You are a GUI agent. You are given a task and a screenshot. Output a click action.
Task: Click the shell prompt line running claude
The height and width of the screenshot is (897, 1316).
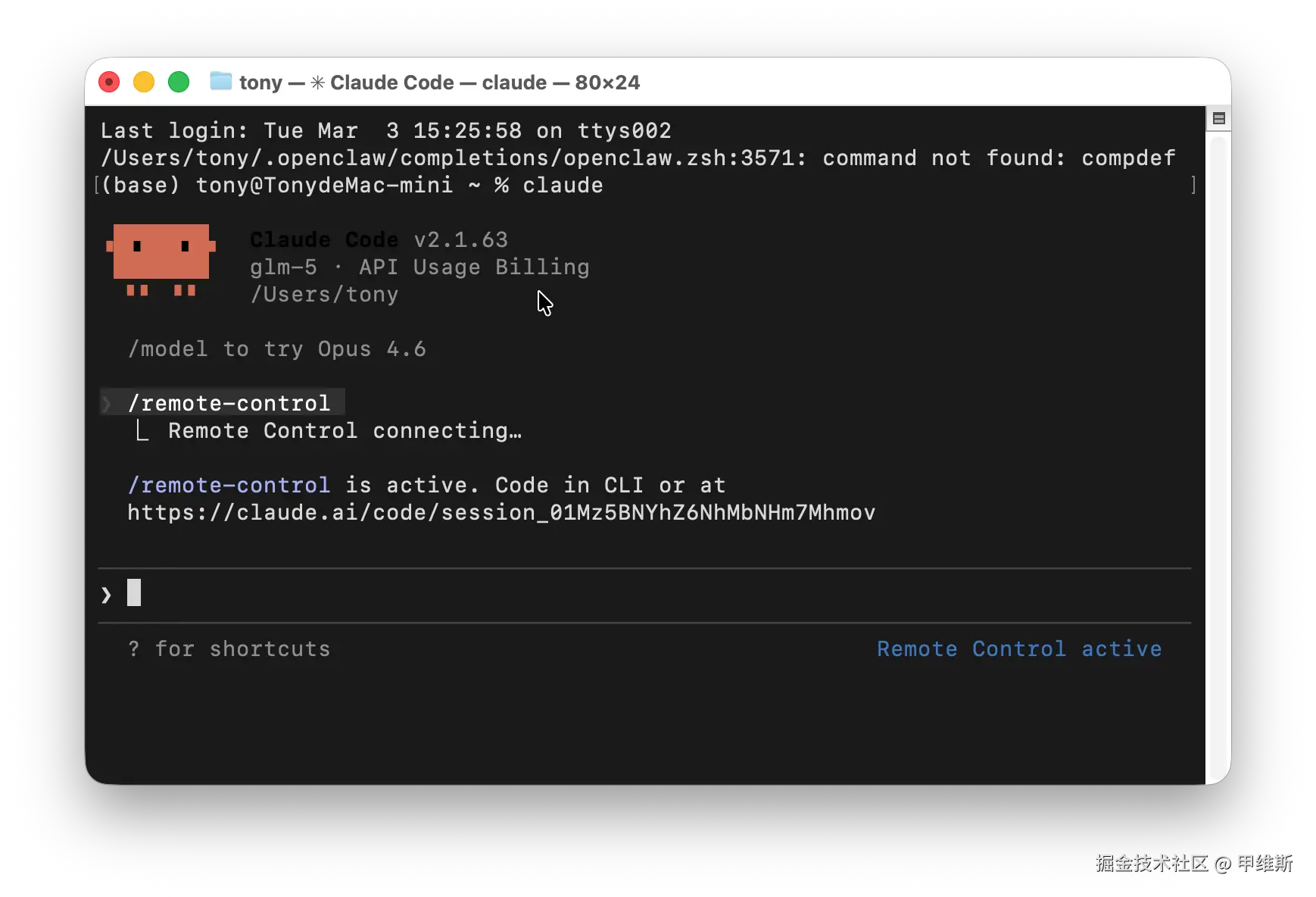352,186
